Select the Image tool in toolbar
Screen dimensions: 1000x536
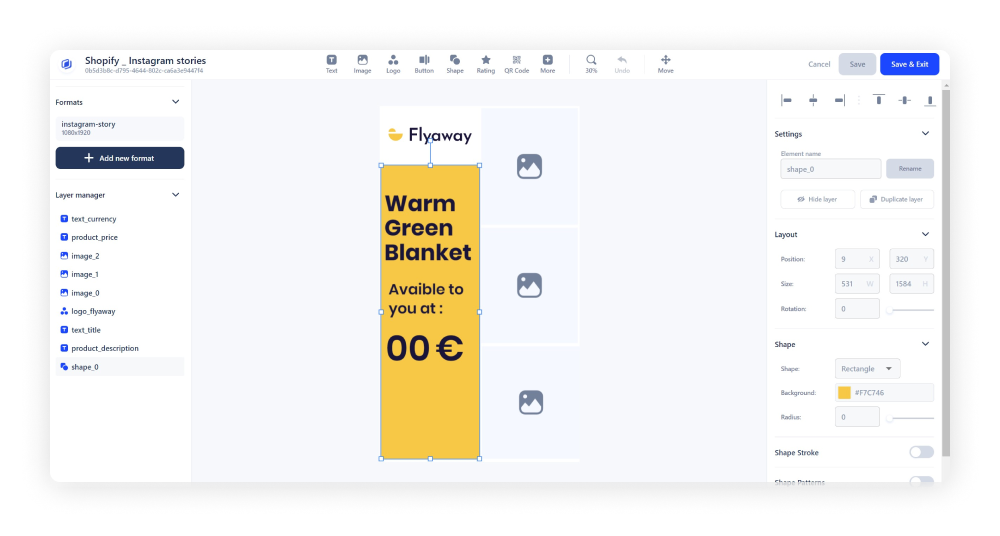click(x=362, y=64)
